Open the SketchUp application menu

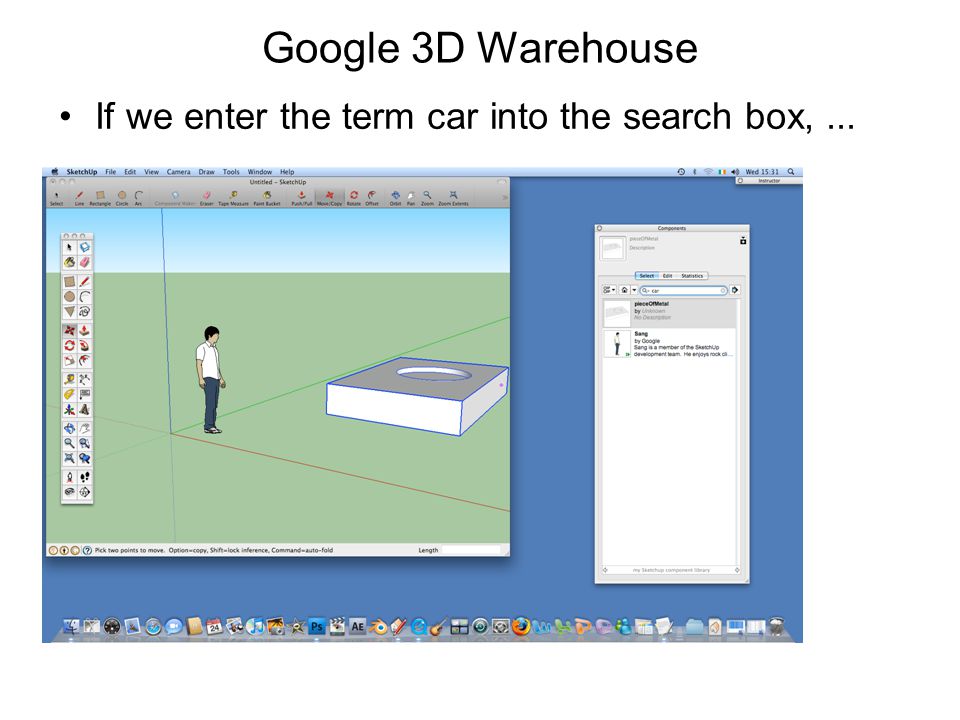pos(81,172)
